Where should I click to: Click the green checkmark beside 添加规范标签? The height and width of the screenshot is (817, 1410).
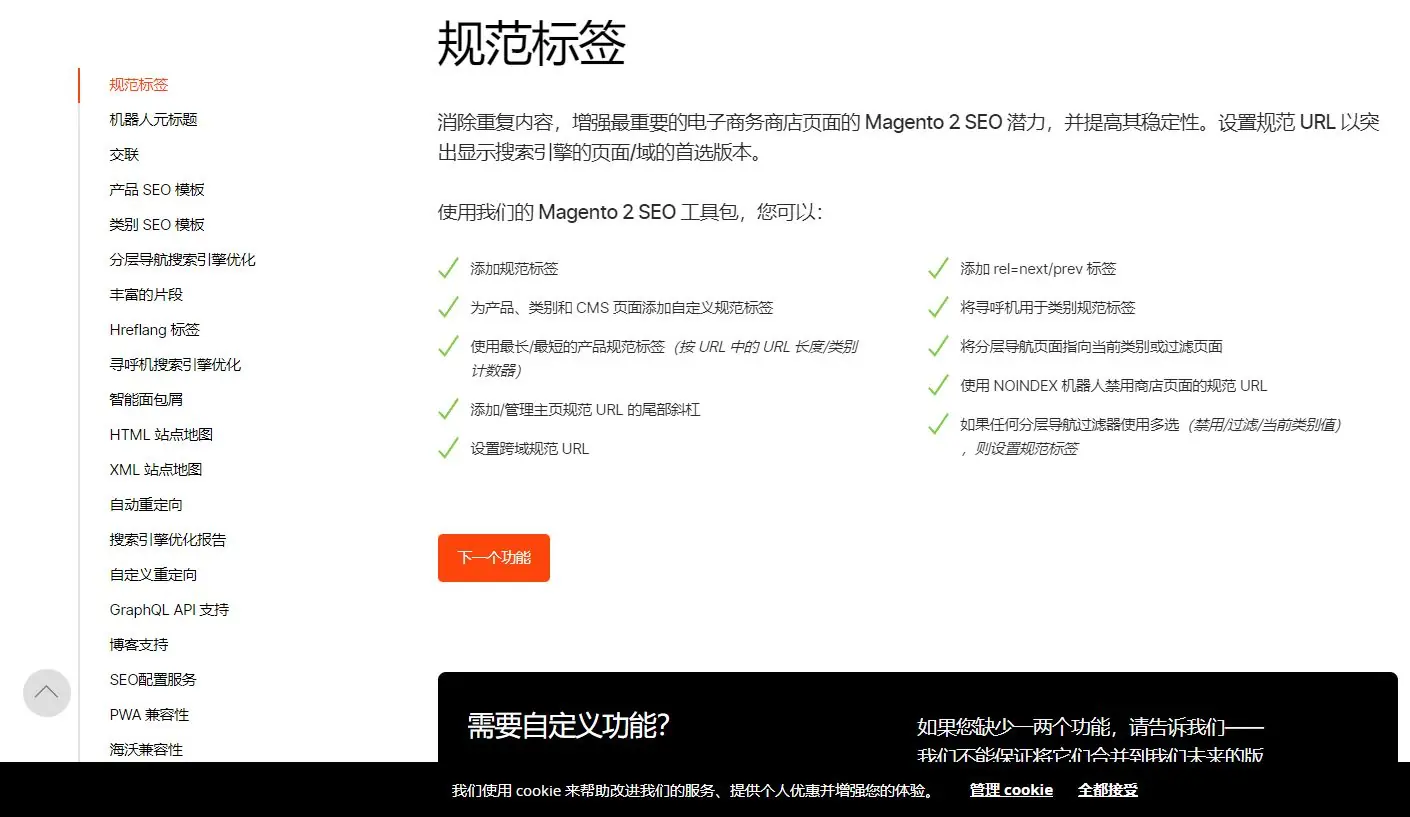(449, 268)
